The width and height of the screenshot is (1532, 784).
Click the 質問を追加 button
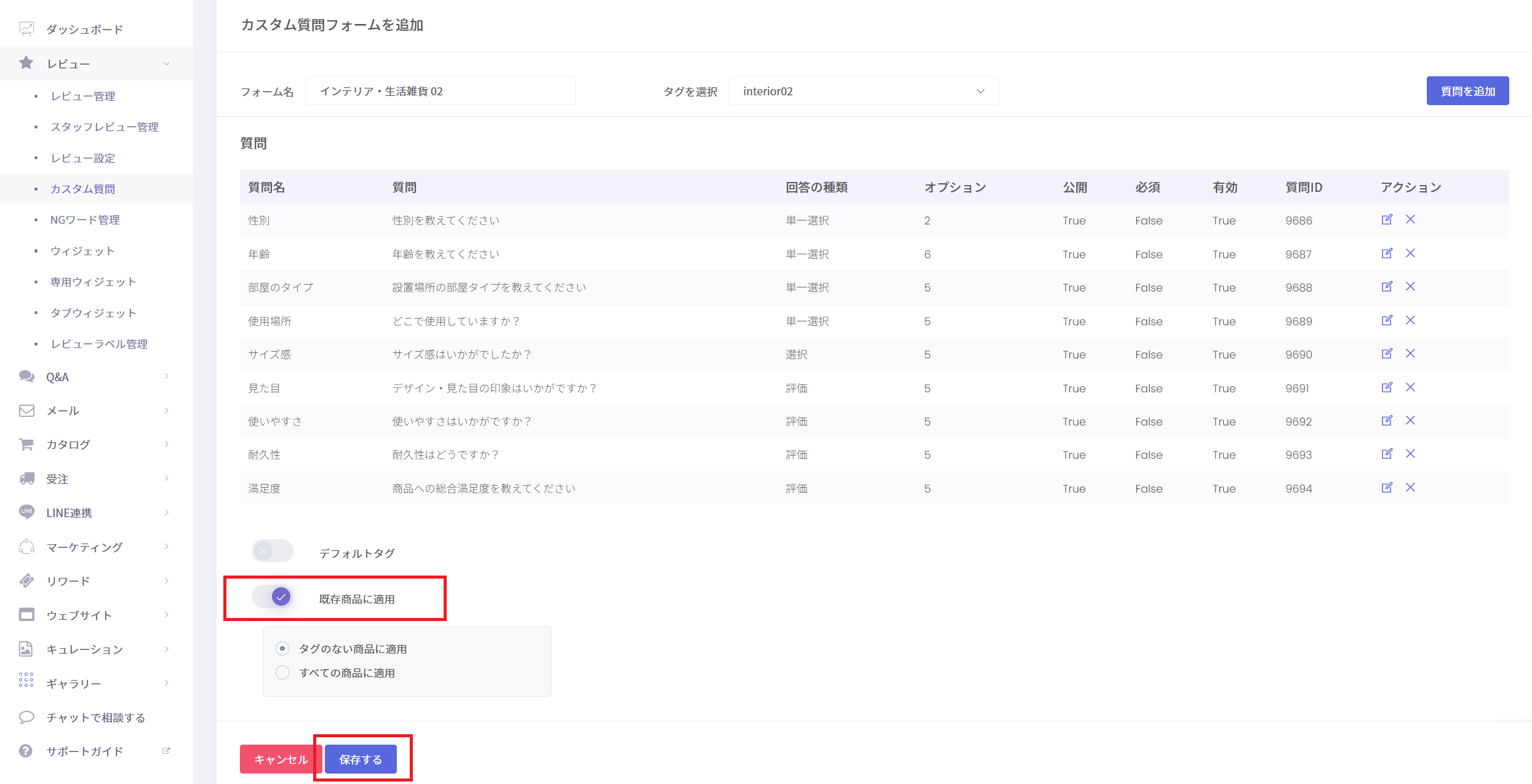(1467, 91)
